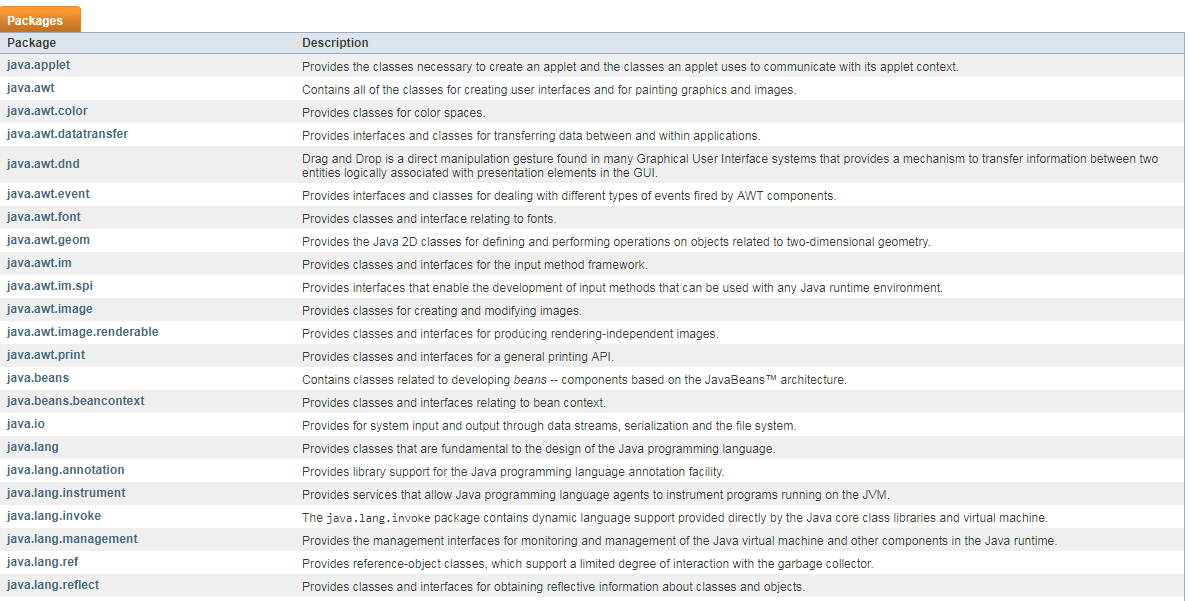
Task: Select the java.lang.reflect package link
Action: pos(52,585)
